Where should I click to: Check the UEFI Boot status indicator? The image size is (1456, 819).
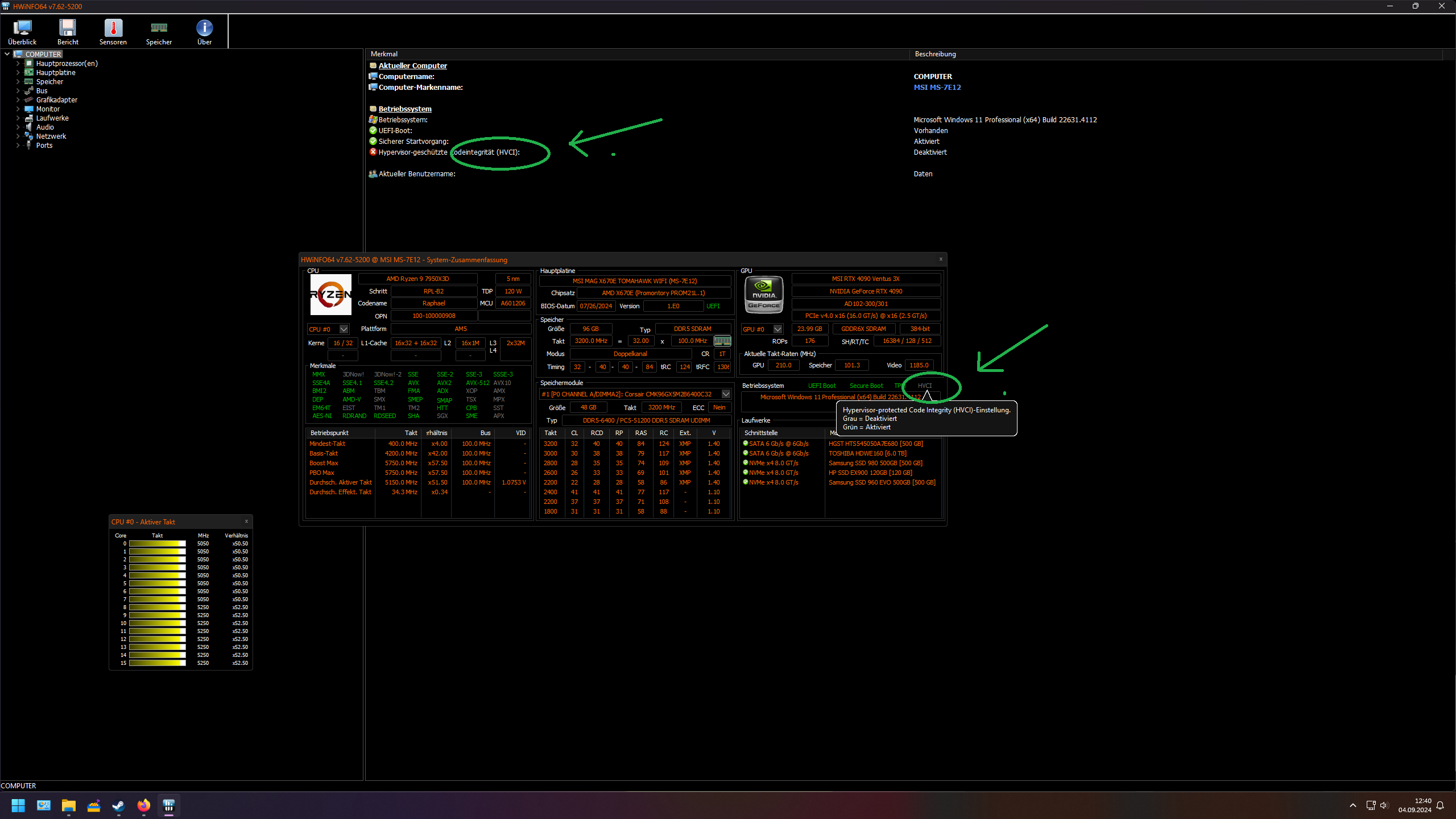click(x=821, y=385)
